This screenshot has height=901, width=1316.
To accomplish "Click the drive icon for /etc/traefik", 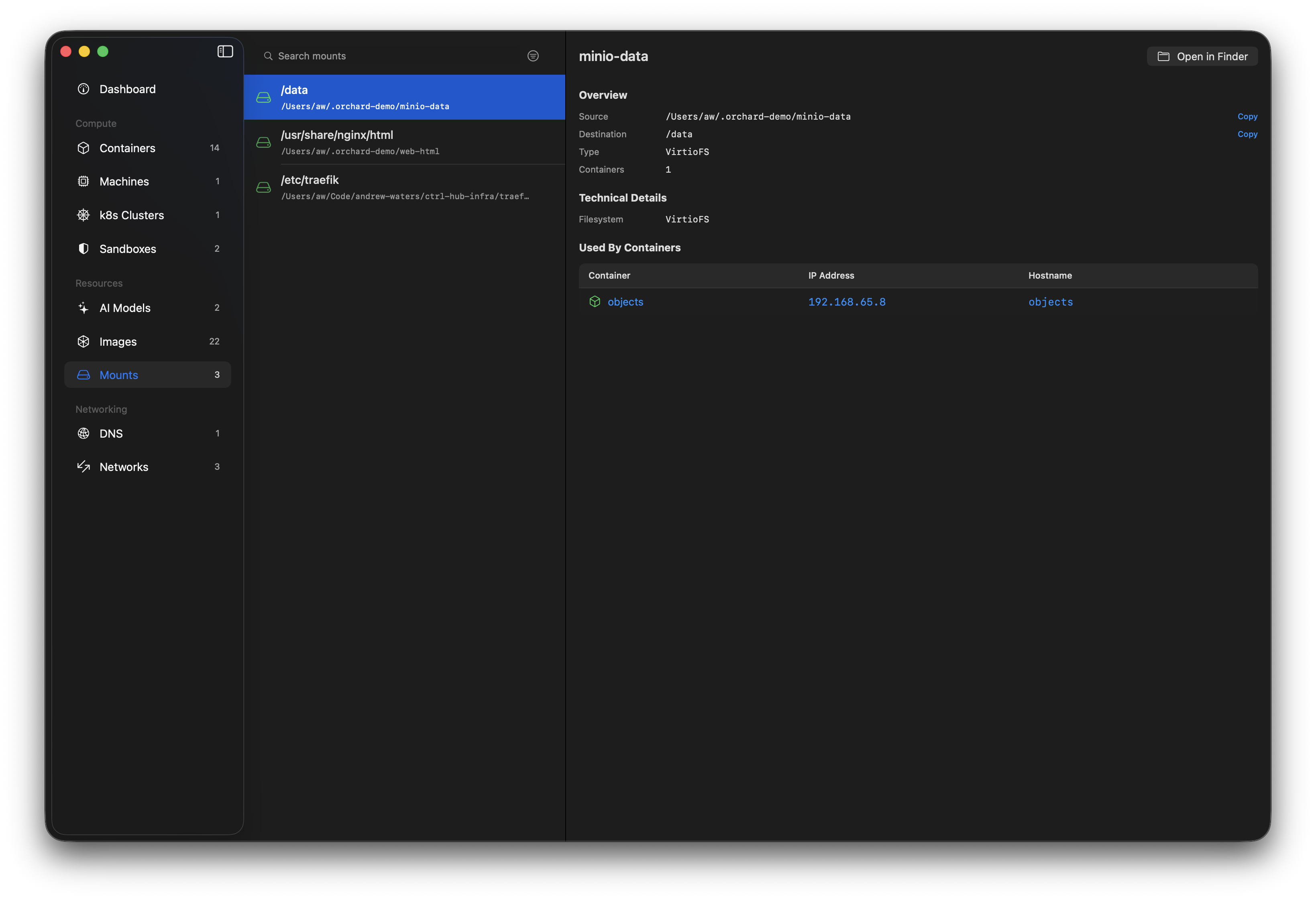I will click(263, 187).
